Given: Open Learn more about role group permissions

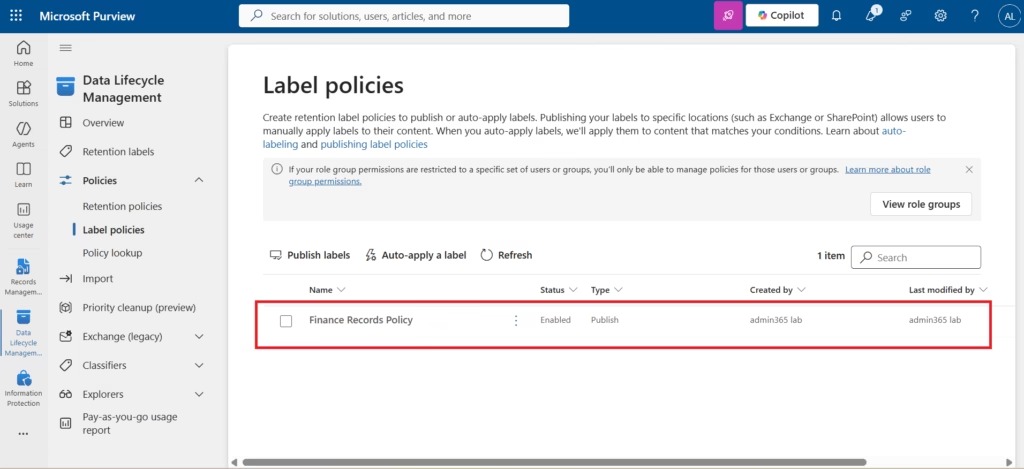Looking at the screenshot, I should click(x=610, y=176).
